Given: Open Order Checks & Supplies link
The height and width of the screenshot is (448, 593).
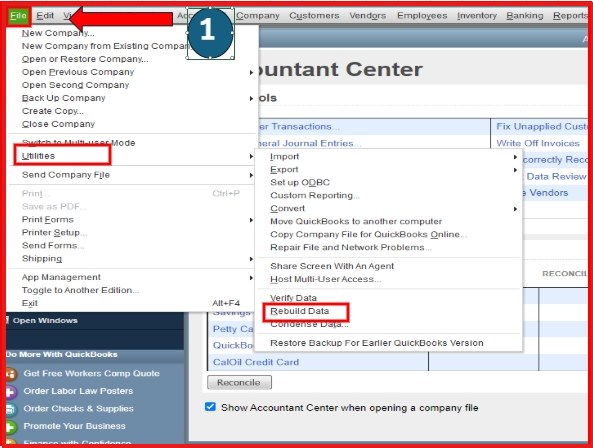Looking at the screenshot, I should (x=79, y=409).
